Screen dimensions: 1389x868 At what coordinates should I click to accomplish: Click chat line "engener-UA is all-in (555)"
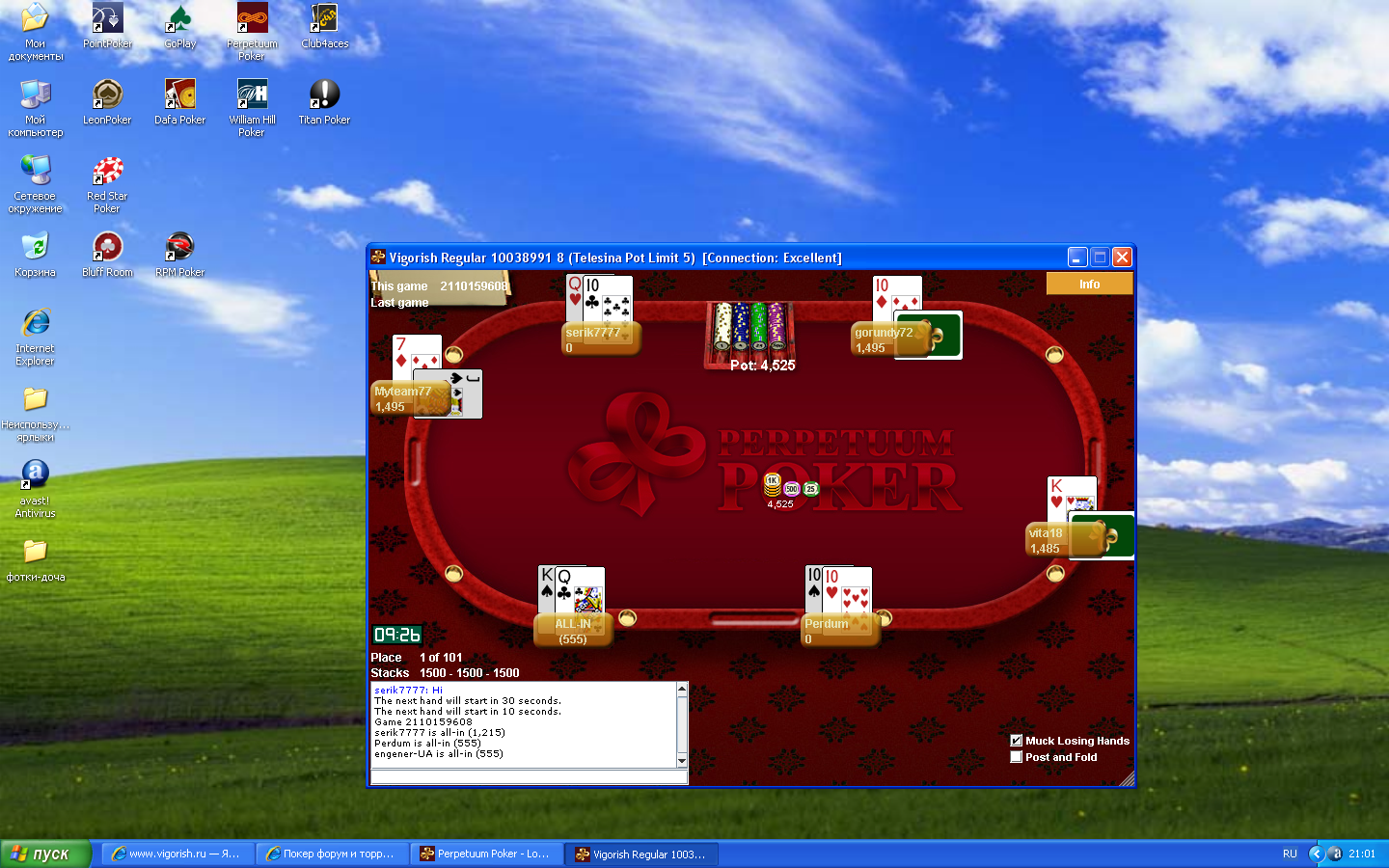[x=439, y=753]
